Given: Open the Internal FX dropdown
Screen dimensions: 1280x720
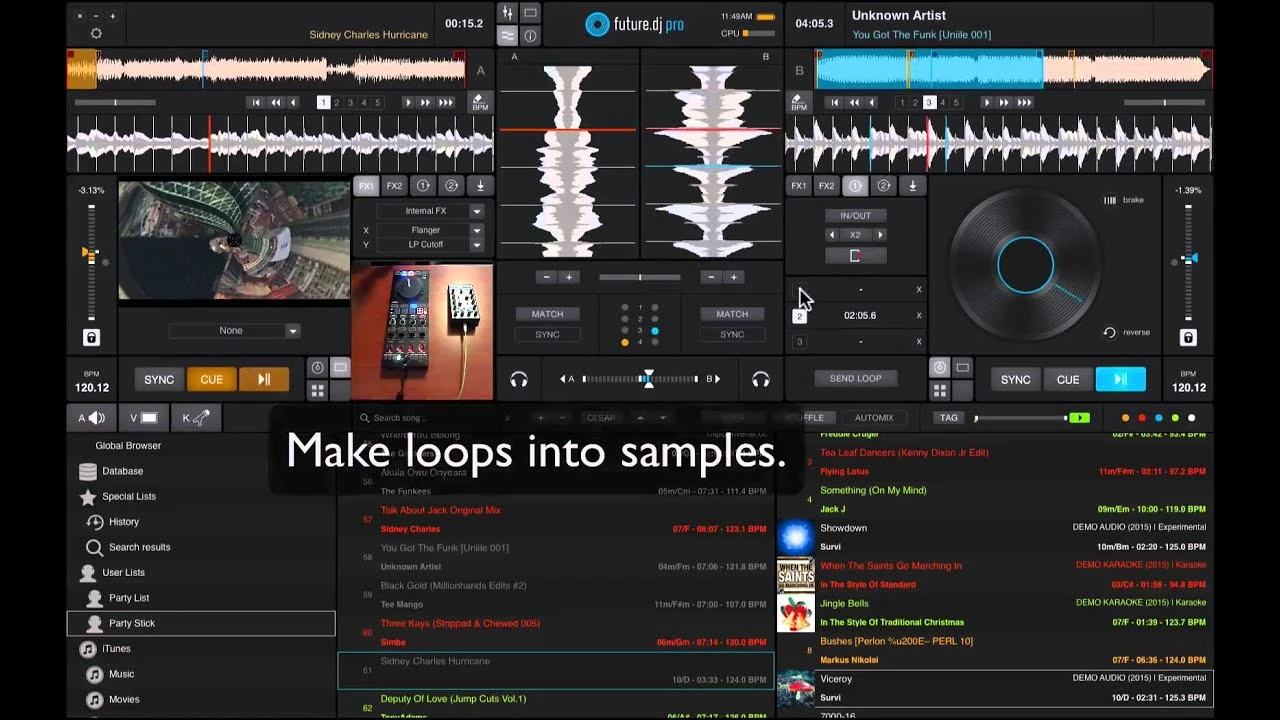Looking at the screenshot, I should pyautogui.click(x=430, y=211).
